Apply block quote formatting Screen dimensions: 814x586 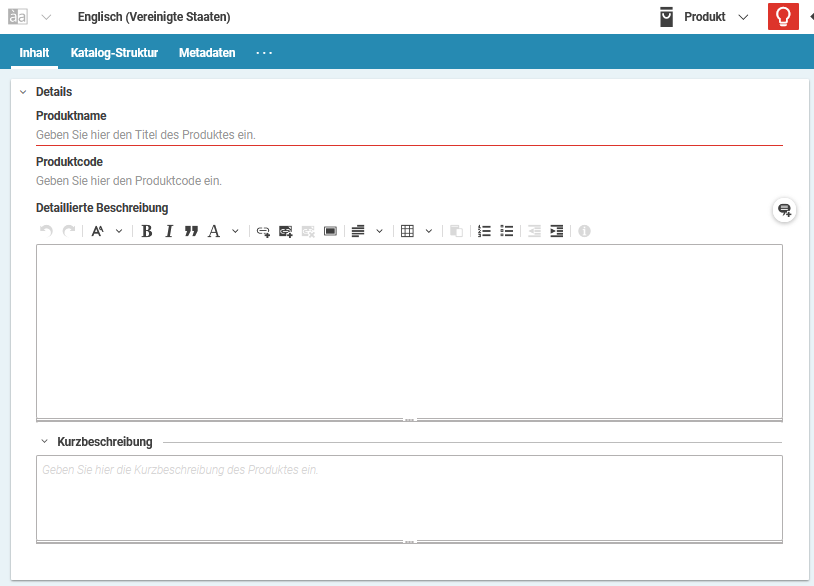coord(191,231)
